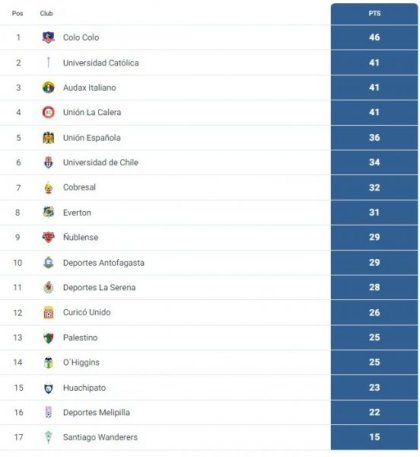This screenshot has height=457, width=420.
Task: Click Deportes Melipilla points value 22
Action: point(374,412)
